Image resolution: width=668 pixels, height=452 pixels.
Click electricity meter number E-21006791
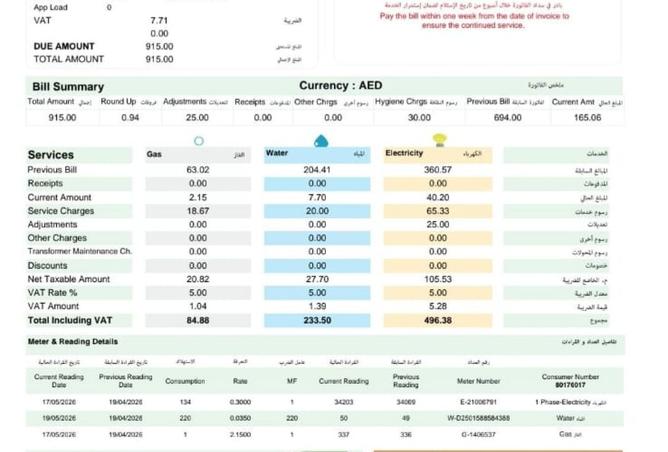478,402
